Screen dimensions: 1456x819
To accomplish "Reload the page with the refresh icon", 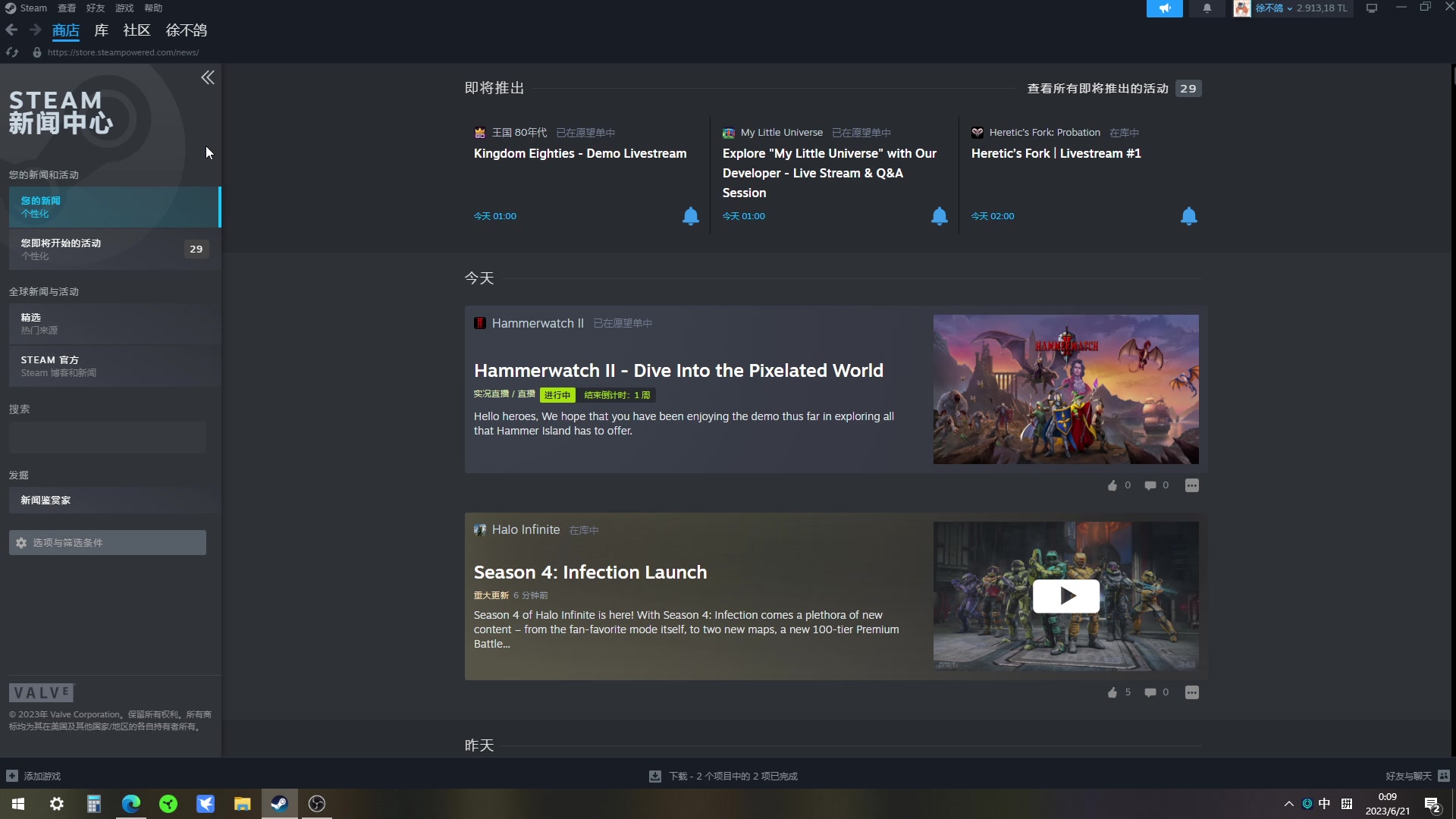I will pos(12,52).
